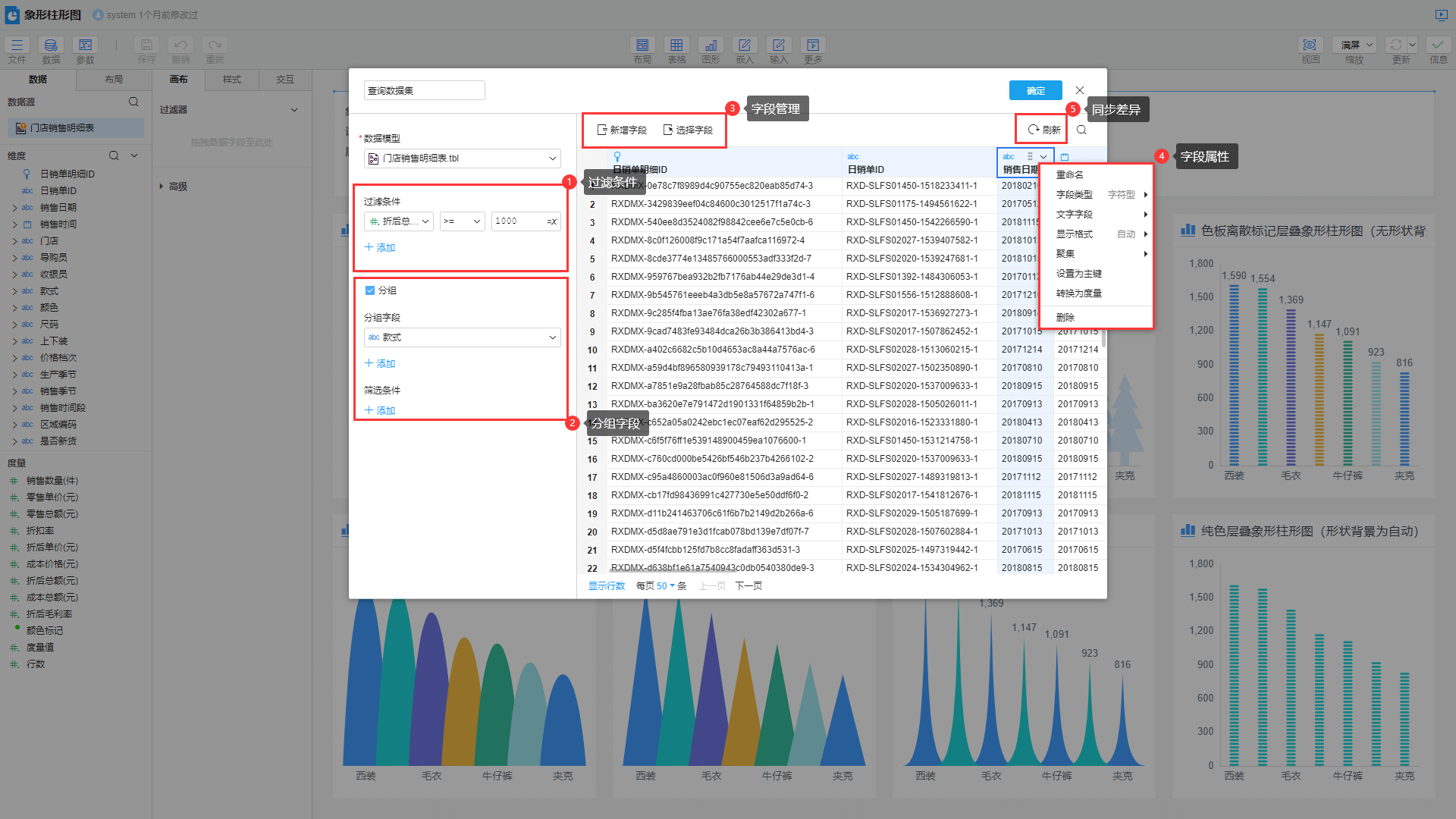Viewport: 1456px width, 819px height.
Task: Click the 选择字段 select field icon
Action: pos(668,130)
